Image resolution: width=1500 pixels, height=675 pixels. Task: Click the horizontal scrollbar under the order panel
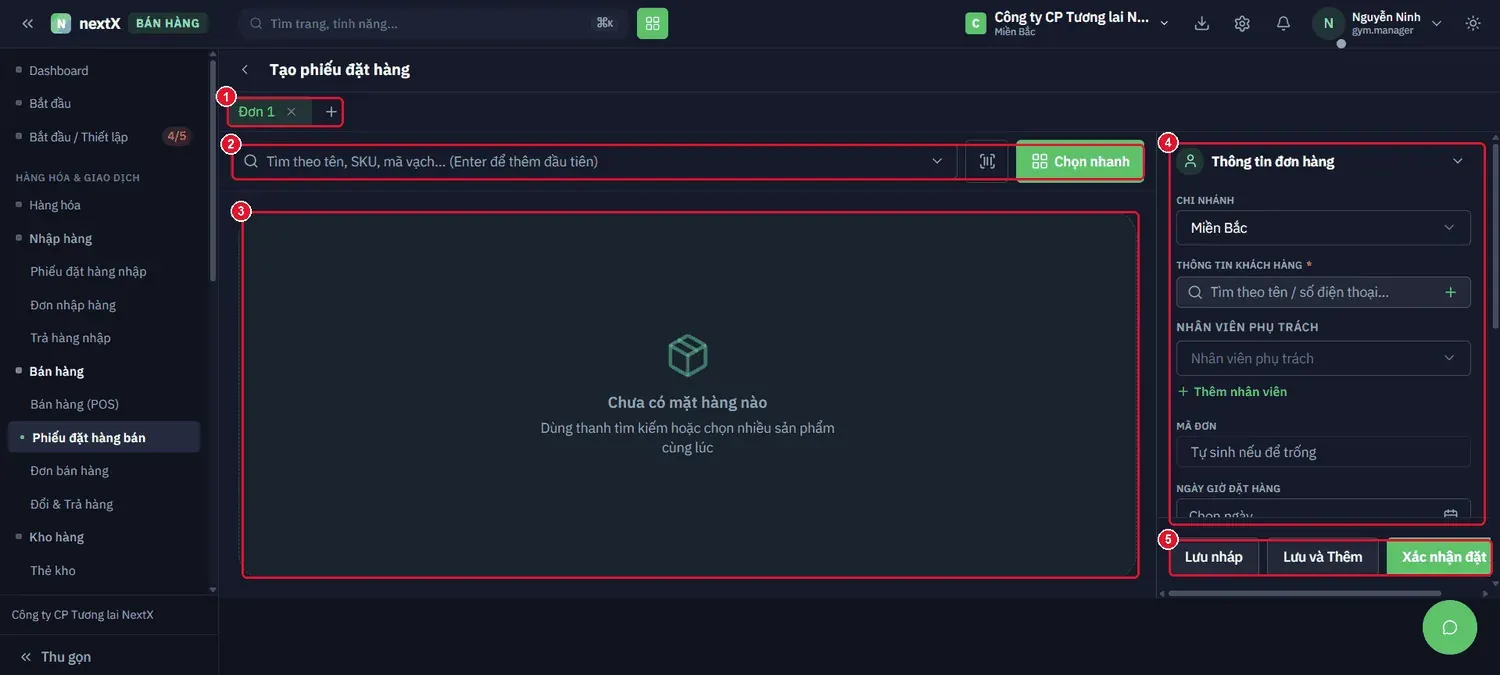point(1304,593)
